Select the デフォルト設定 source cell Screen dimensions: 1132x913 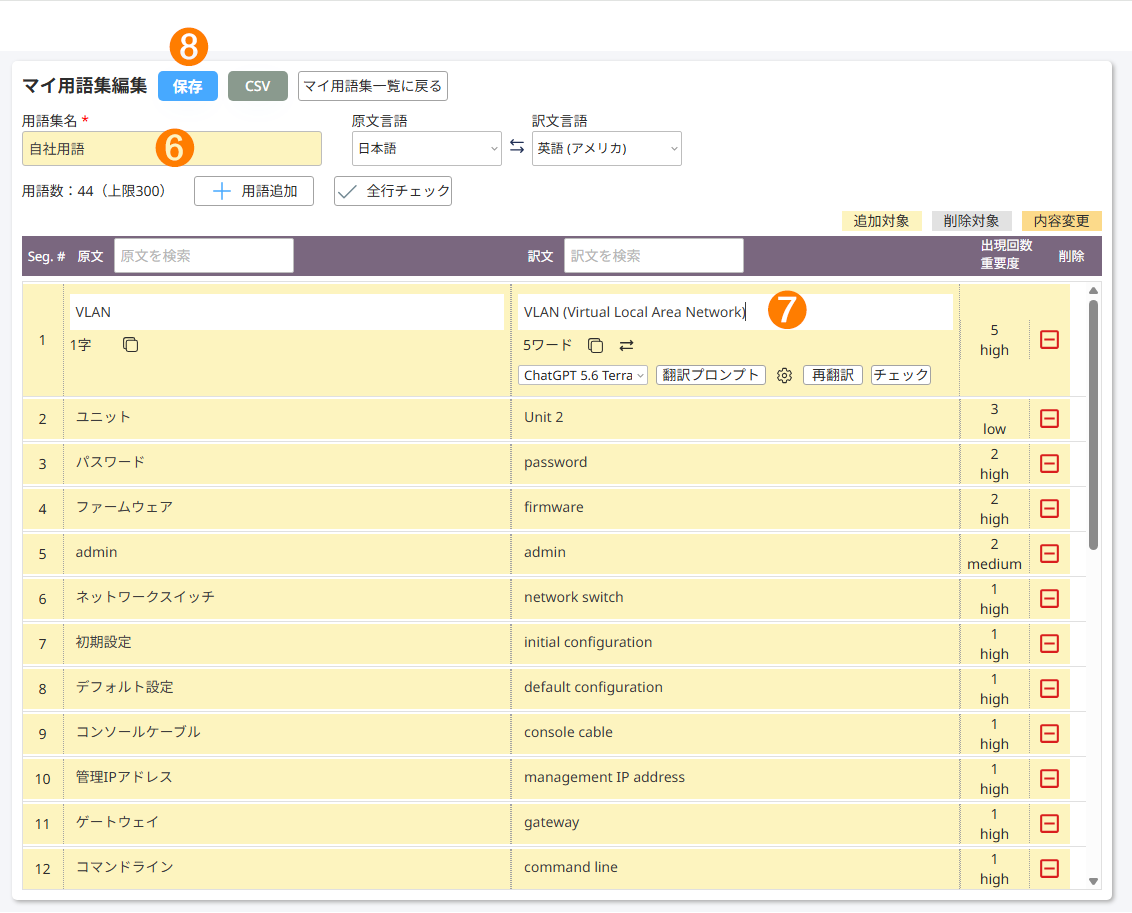pos(287,689)
